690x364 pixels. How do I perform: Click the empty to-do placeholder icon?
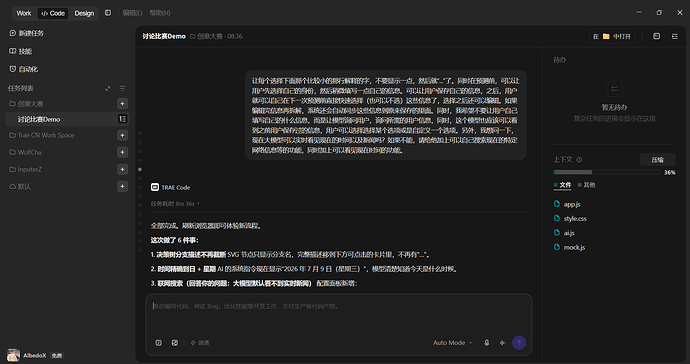(x=614, y=89)
